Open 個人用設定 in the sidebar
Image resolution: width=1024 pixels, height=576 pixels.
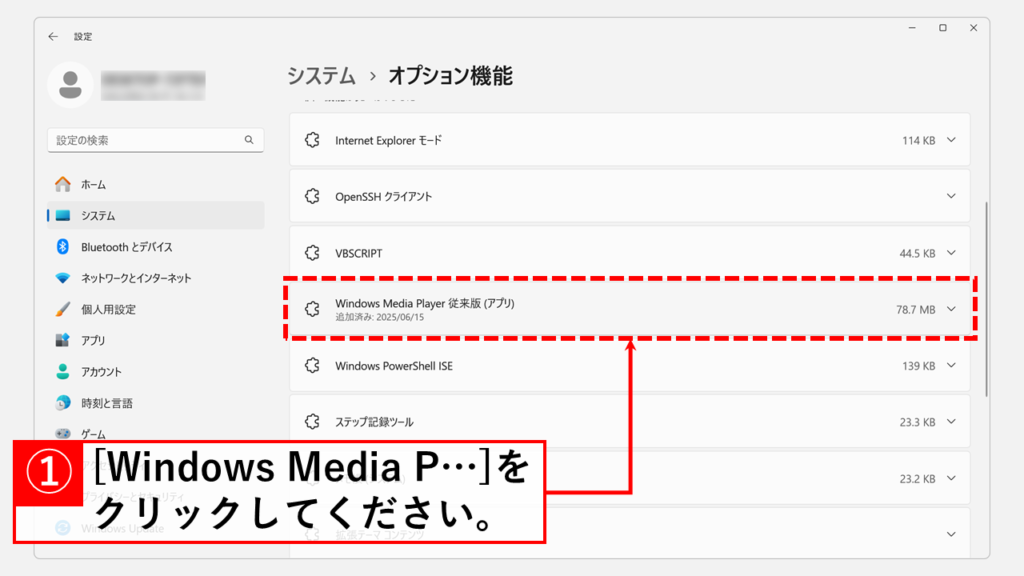pyautogui.click(x=156, y=309)
